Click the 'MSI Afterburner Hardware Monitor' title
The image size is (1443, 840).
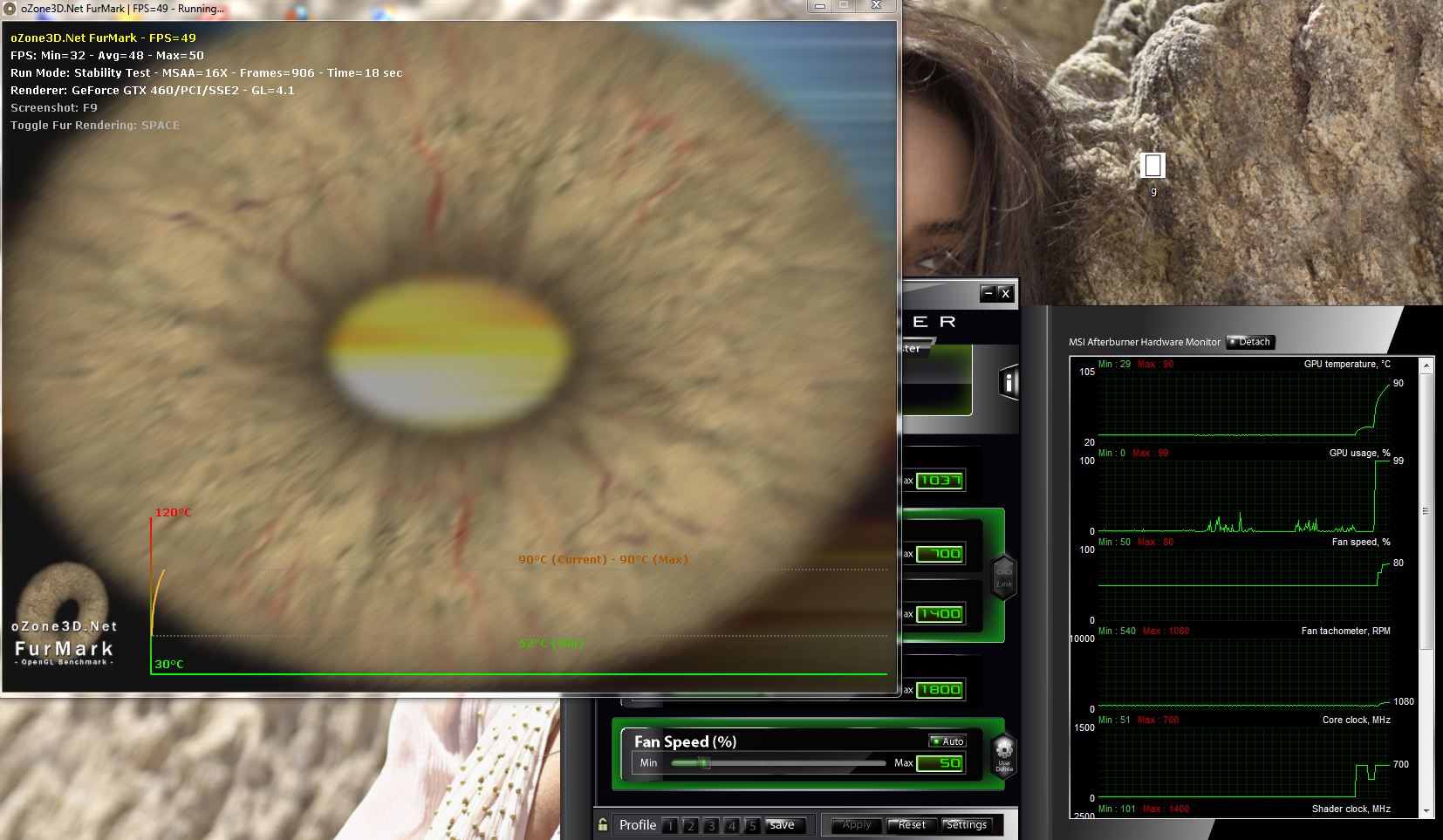pos(1144,342)
